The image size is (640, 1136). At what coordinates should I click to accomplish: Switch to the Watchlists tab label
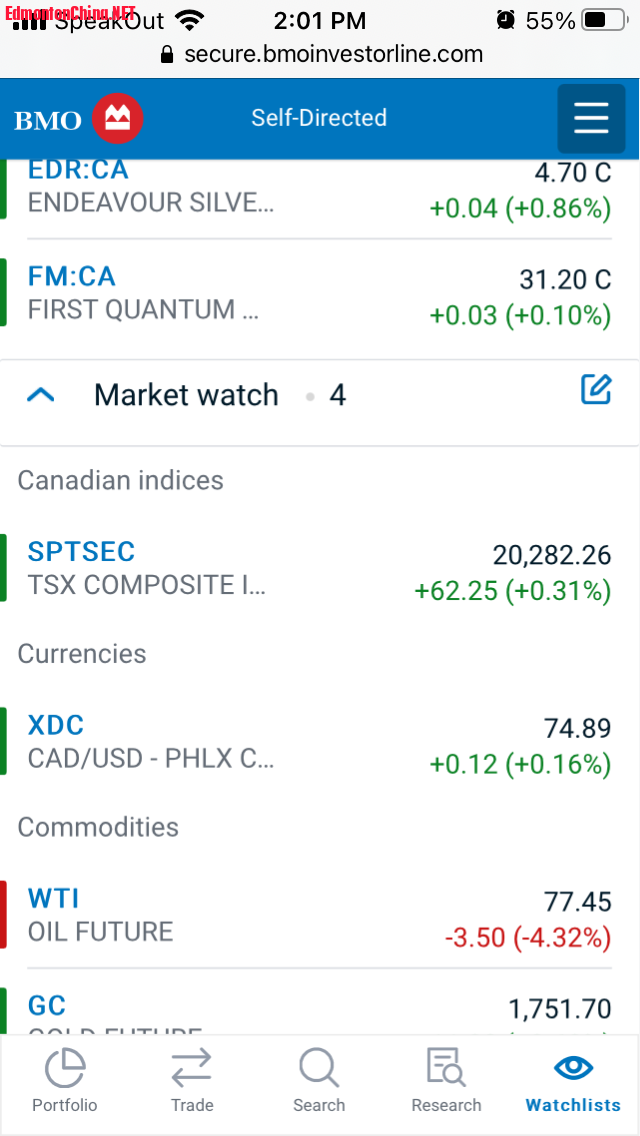pyautogui.click(x=573, y=1105)
